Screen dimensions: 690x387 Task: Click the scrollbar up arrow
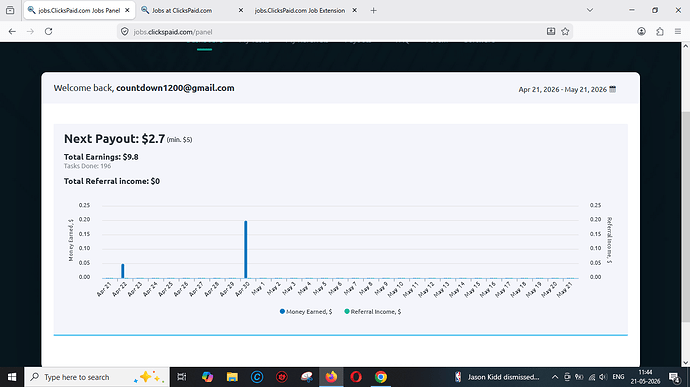tap(686, 46)
